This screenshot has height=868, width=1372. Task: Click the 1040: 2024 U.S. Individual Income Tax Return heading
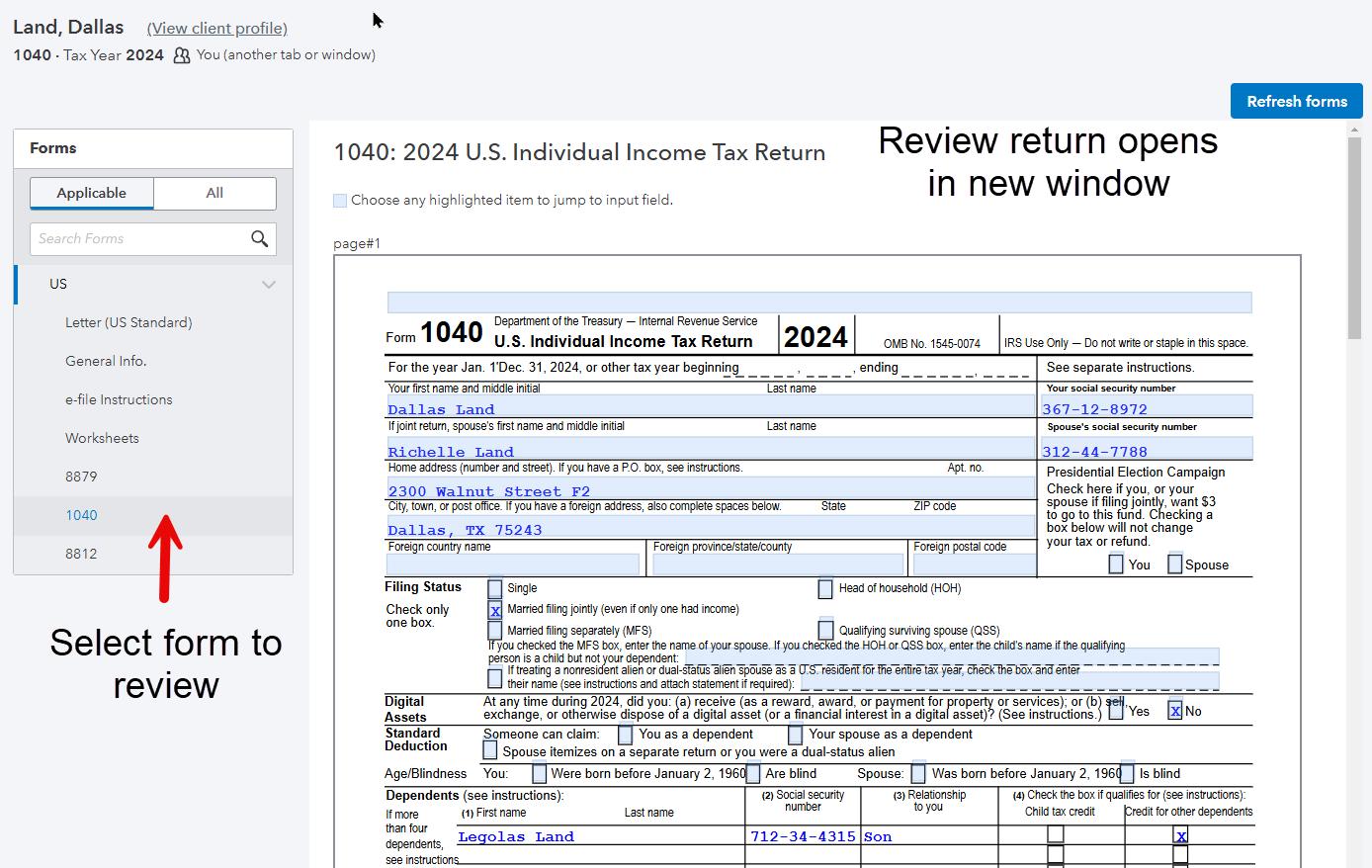pos(579,152)
